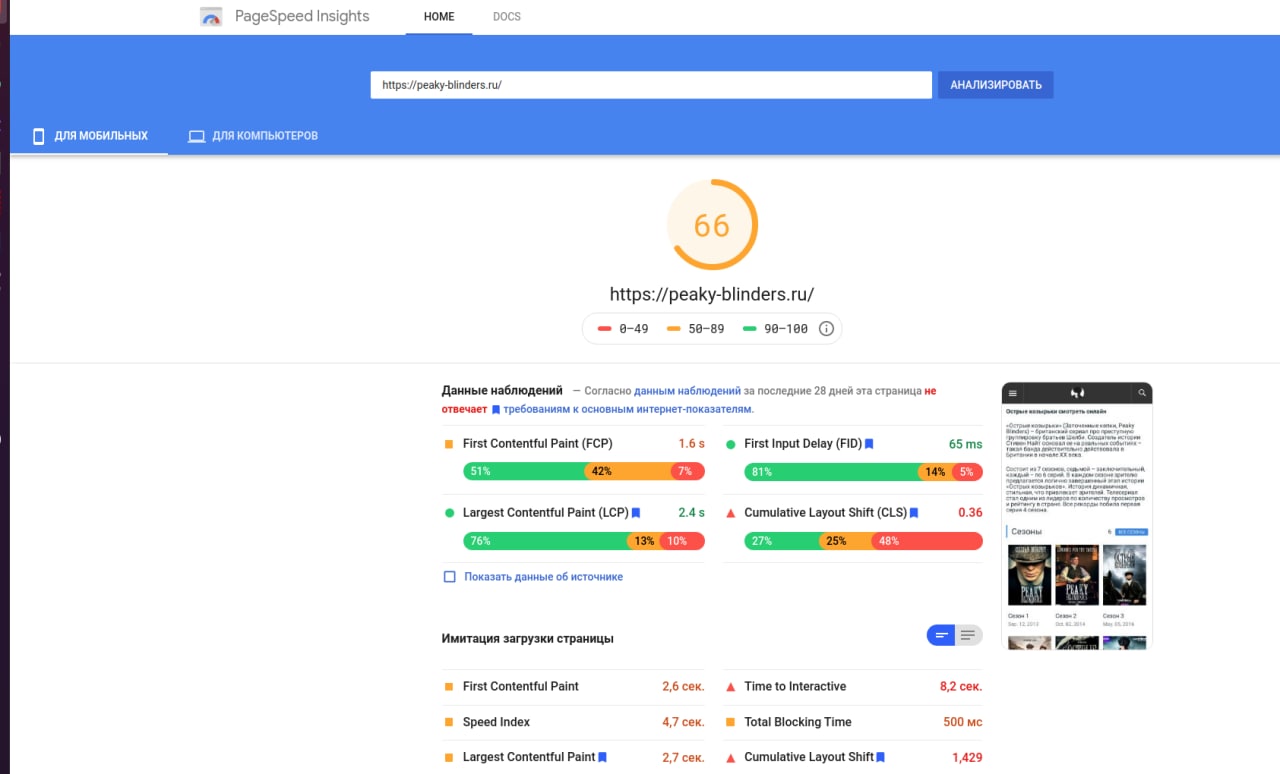Click bookmark icon next to lab Largest Contentful Paint

pos(603,757)
